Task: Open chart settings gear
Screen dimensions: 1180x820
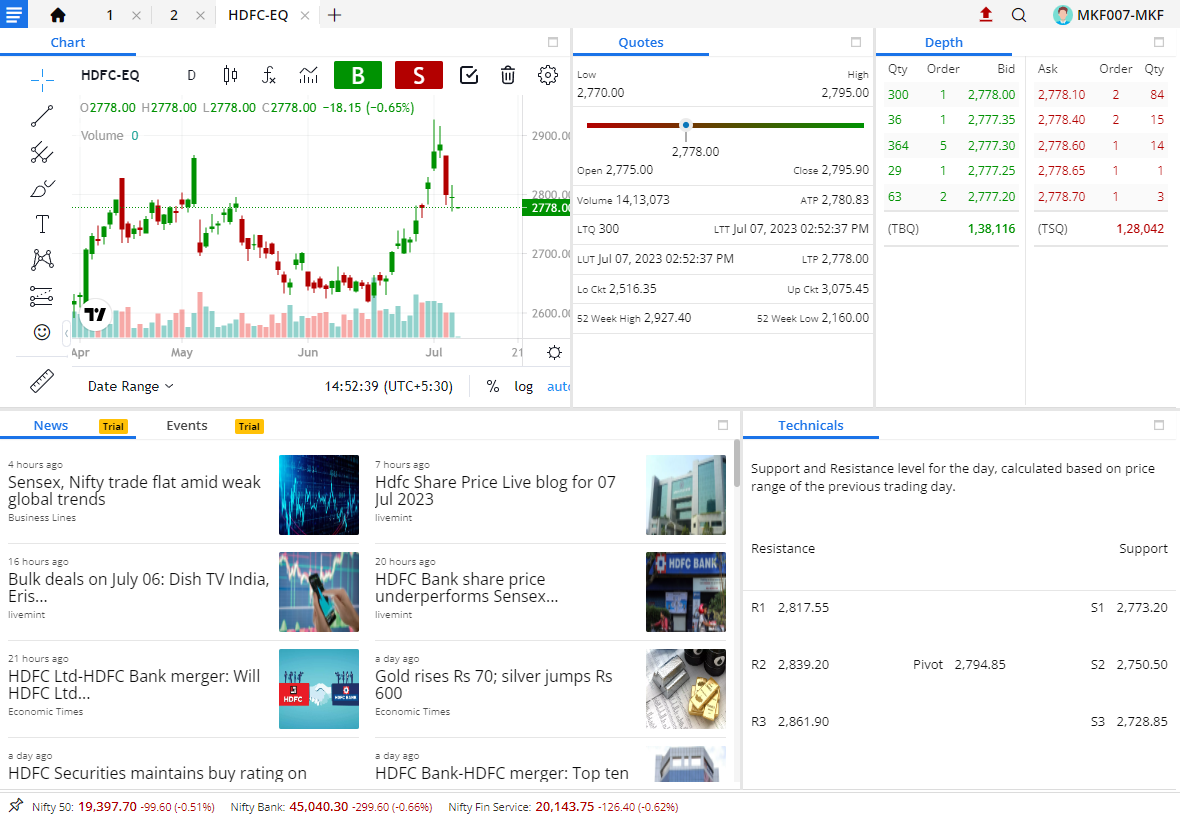Action: click(x=548, y=75)
